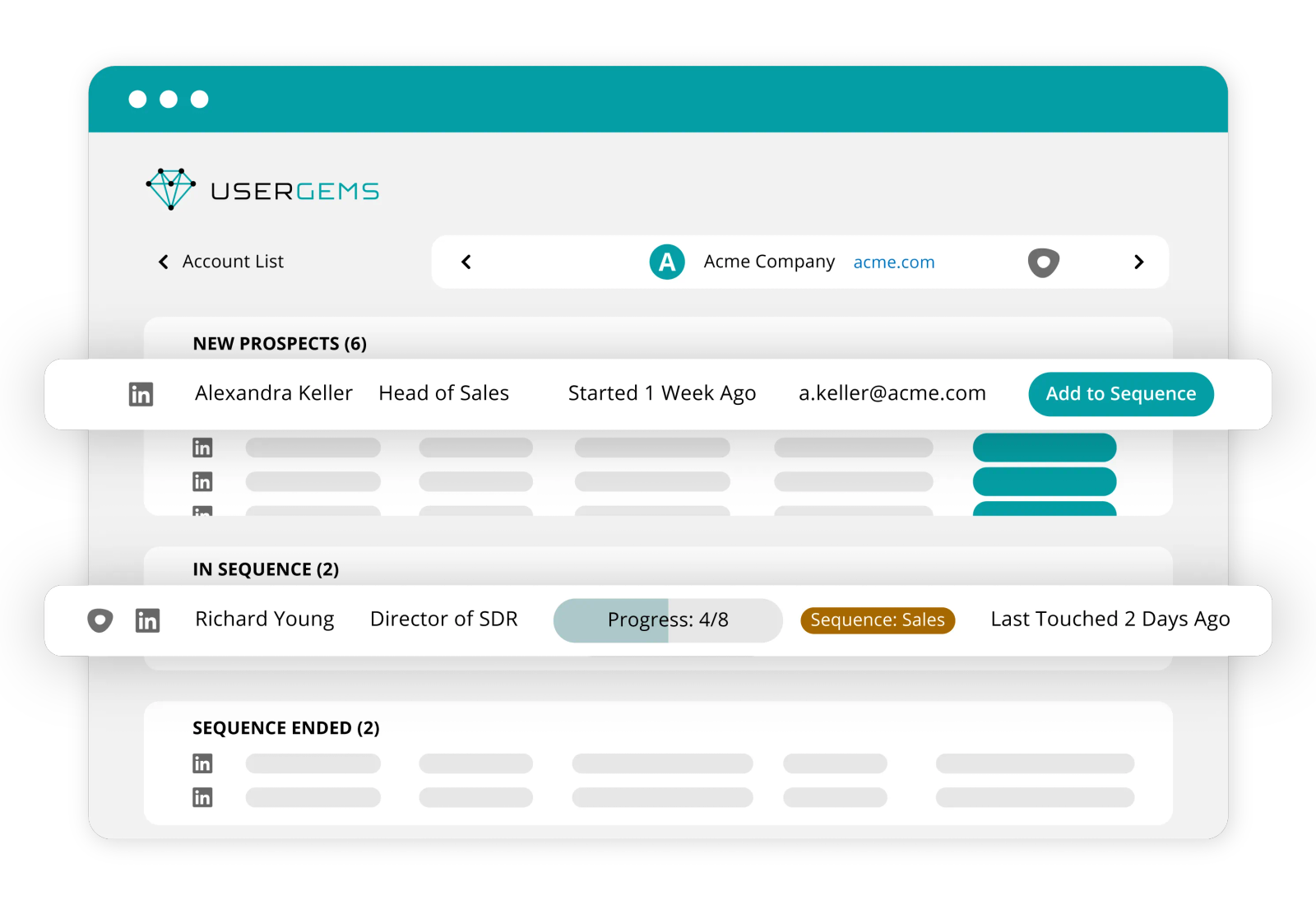Screen dimensions: 1316x905
Task: Click the Head of Sales title
Action: (443, 393)
